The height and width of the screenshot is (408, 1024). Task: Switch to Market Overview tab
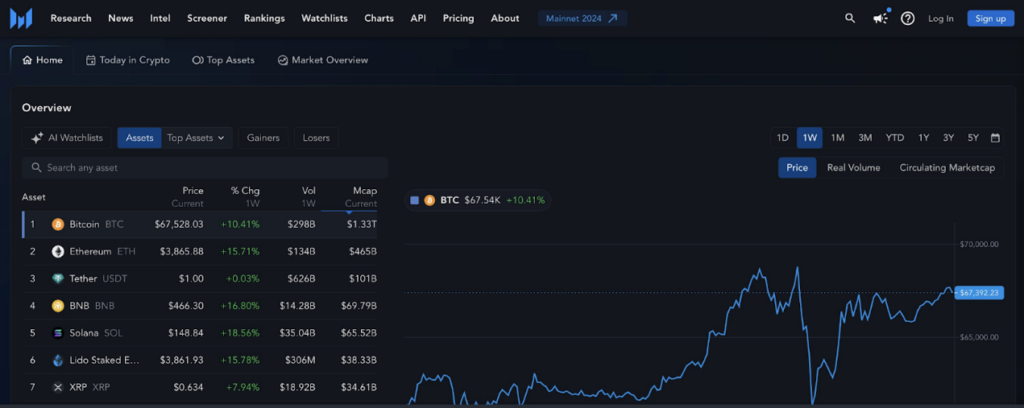(323, 60)
